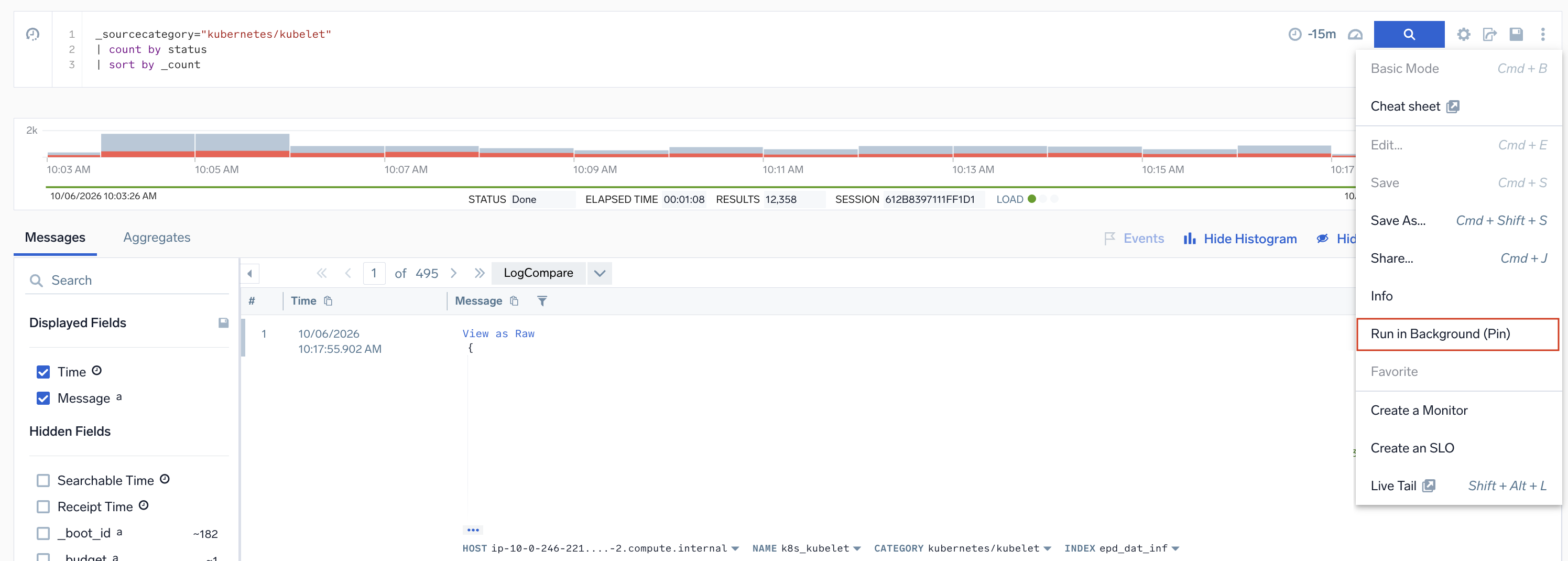
Task: Collapse the field browser with left arrow
Action: pos(249,274)
